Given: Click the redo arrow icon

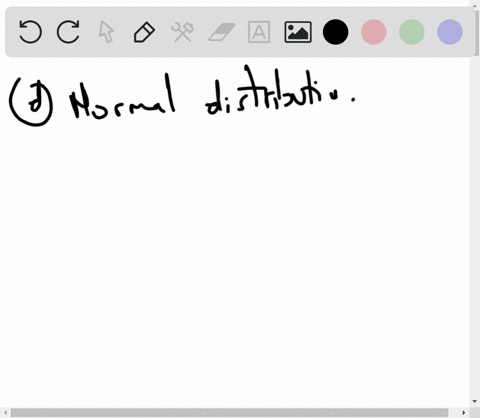Looking at the screenshot, I should [68, 32].
